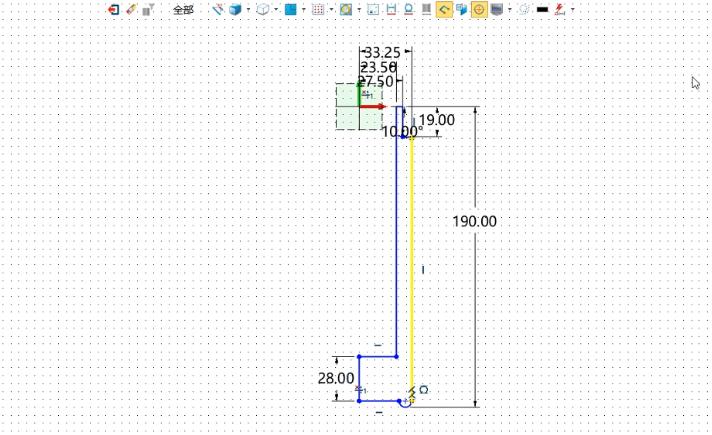Screen dimensions: 712x435
Task: Expand the dropdown beside framed view icon
Action: [x=359, y=9]
